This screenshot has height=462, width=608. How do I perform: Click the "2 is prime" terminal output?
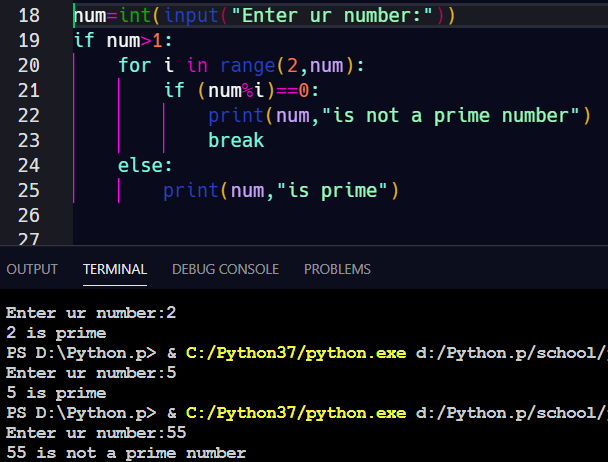click(56, 332)
